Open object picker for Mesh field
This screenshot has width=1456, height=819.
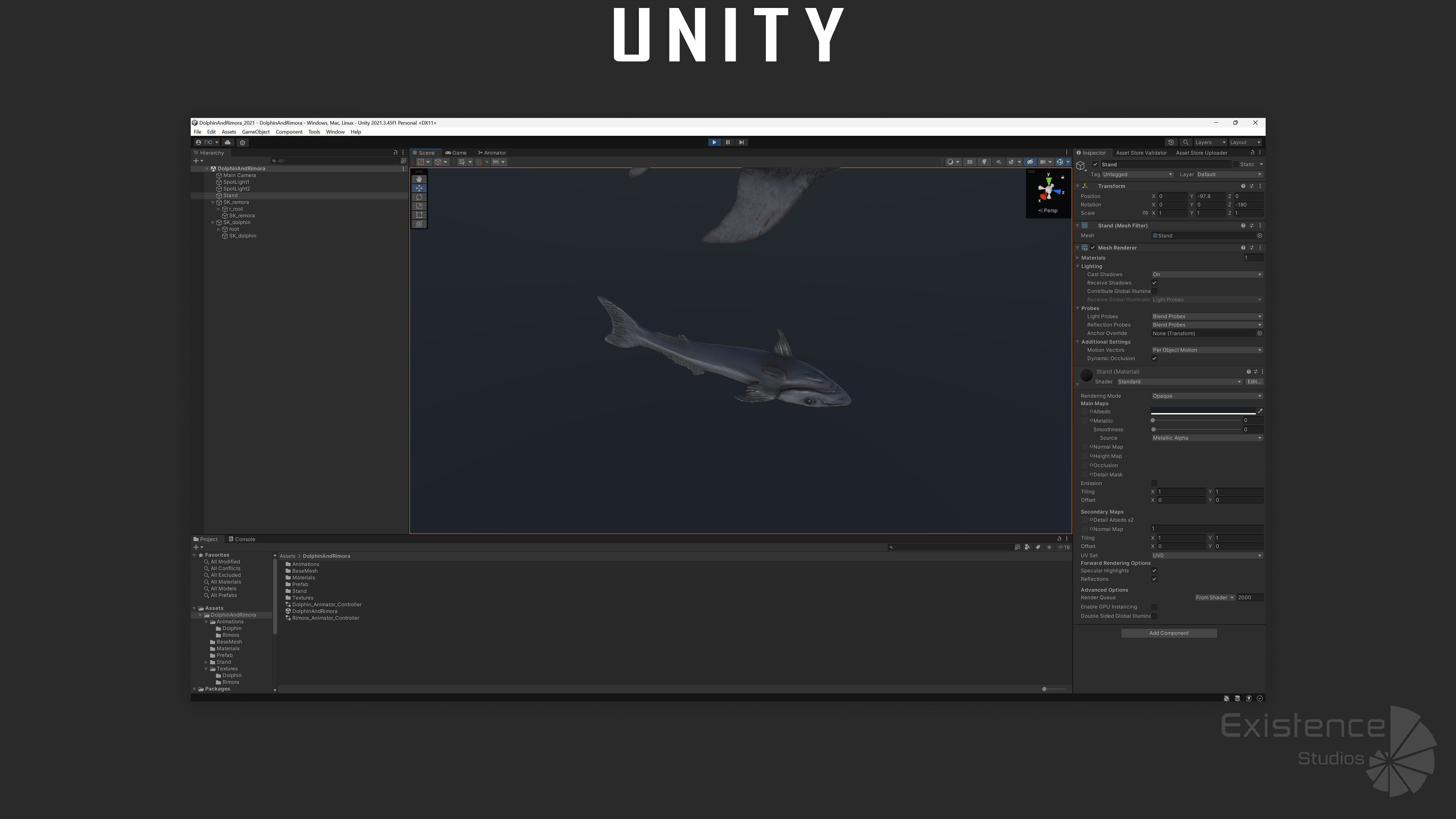(x=1259, y=236)
